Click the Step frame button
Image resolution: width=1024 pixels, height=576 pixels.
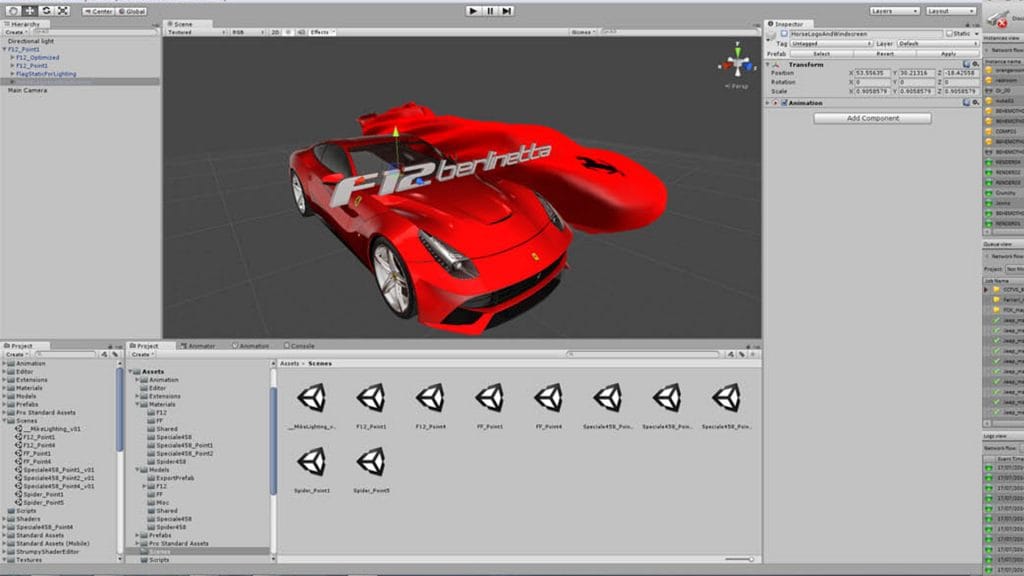click(x=507, y=10)
